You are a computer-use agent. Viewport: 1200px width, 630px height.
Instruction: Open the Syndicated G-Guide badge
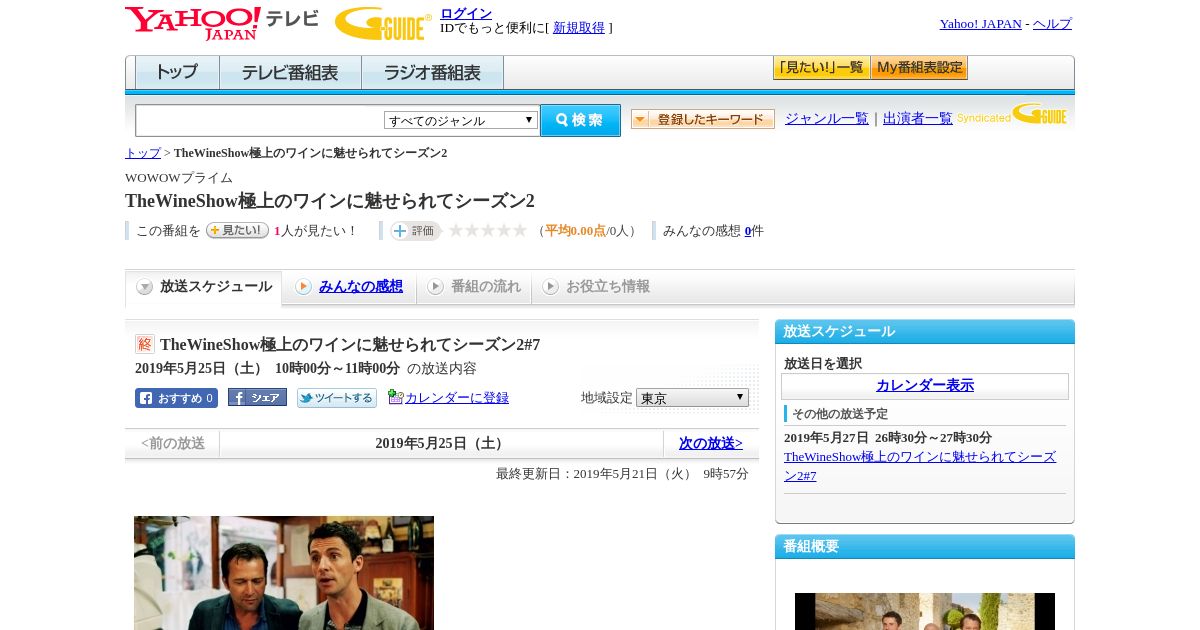point(1012,114)
